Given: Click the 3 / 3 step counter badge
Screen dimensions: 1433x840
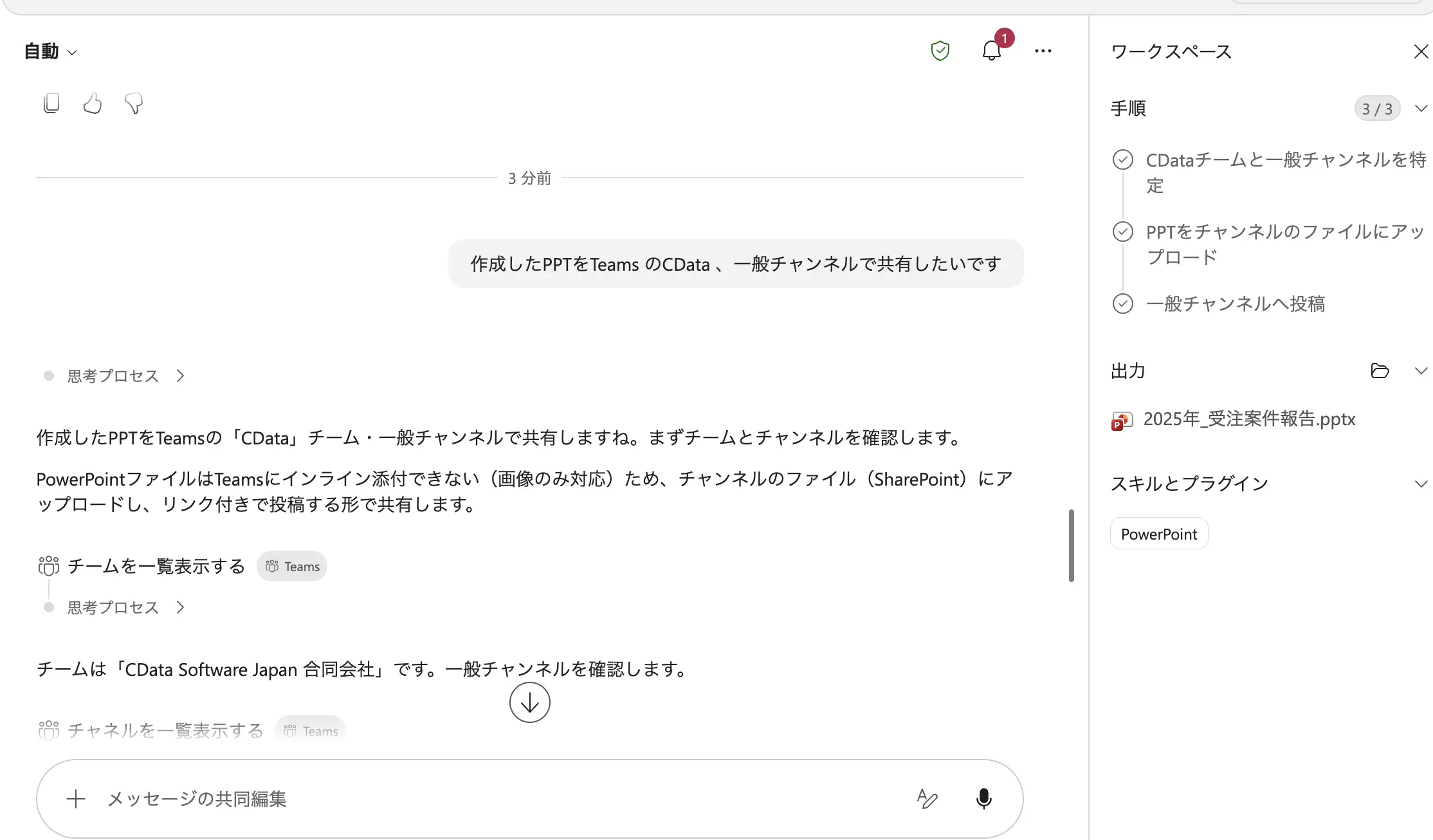Looking at the screenshot, I should [x=1377, y=109].
